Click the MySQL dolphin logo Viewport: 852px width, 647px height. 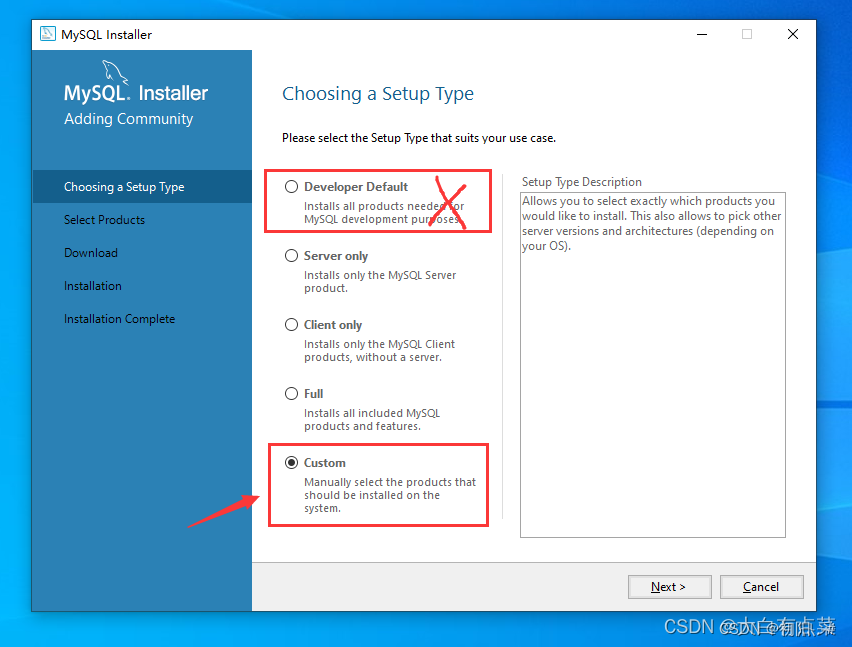coord(115,72)
